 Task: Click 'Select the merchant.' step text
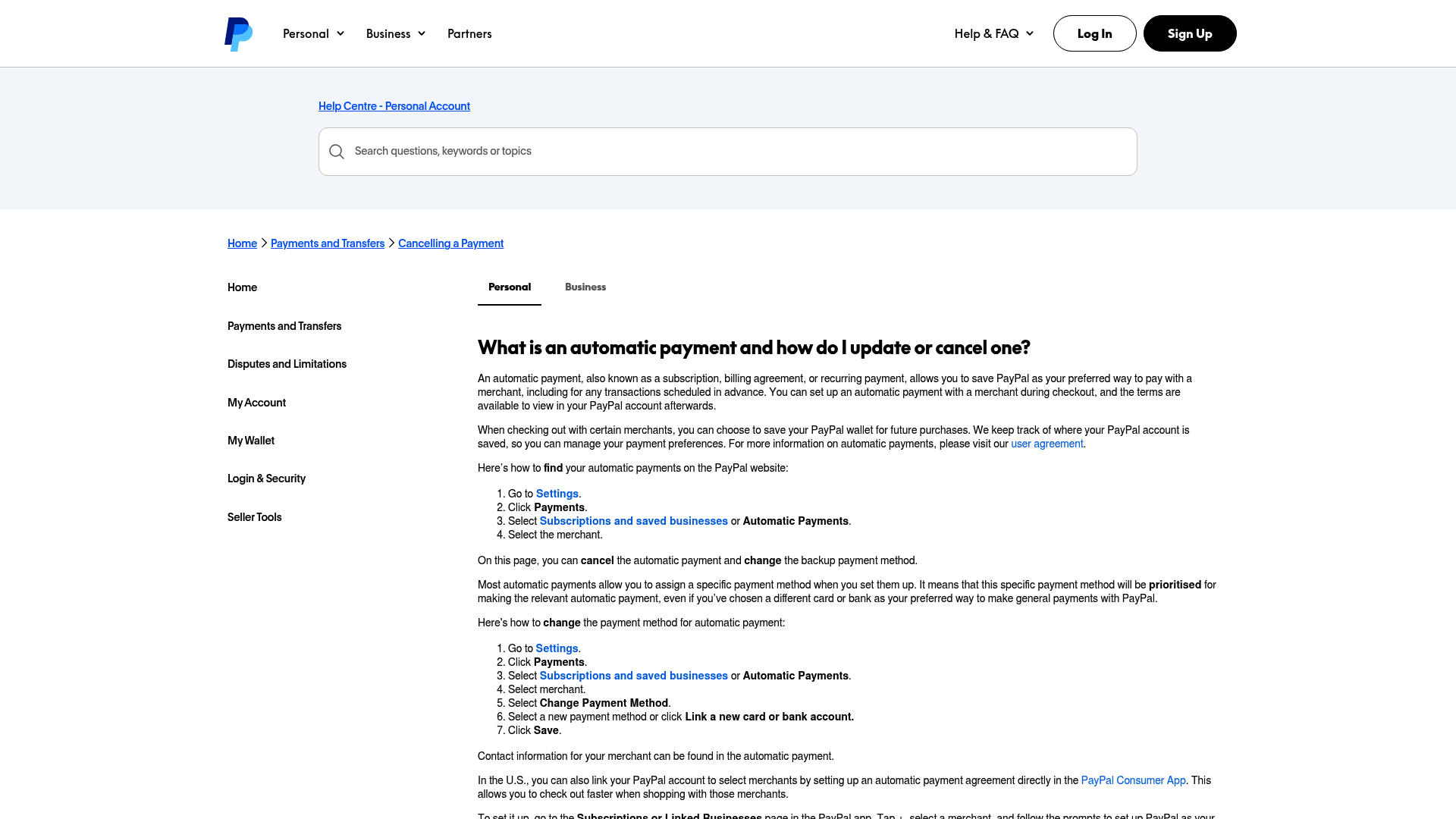click(555, 535)
